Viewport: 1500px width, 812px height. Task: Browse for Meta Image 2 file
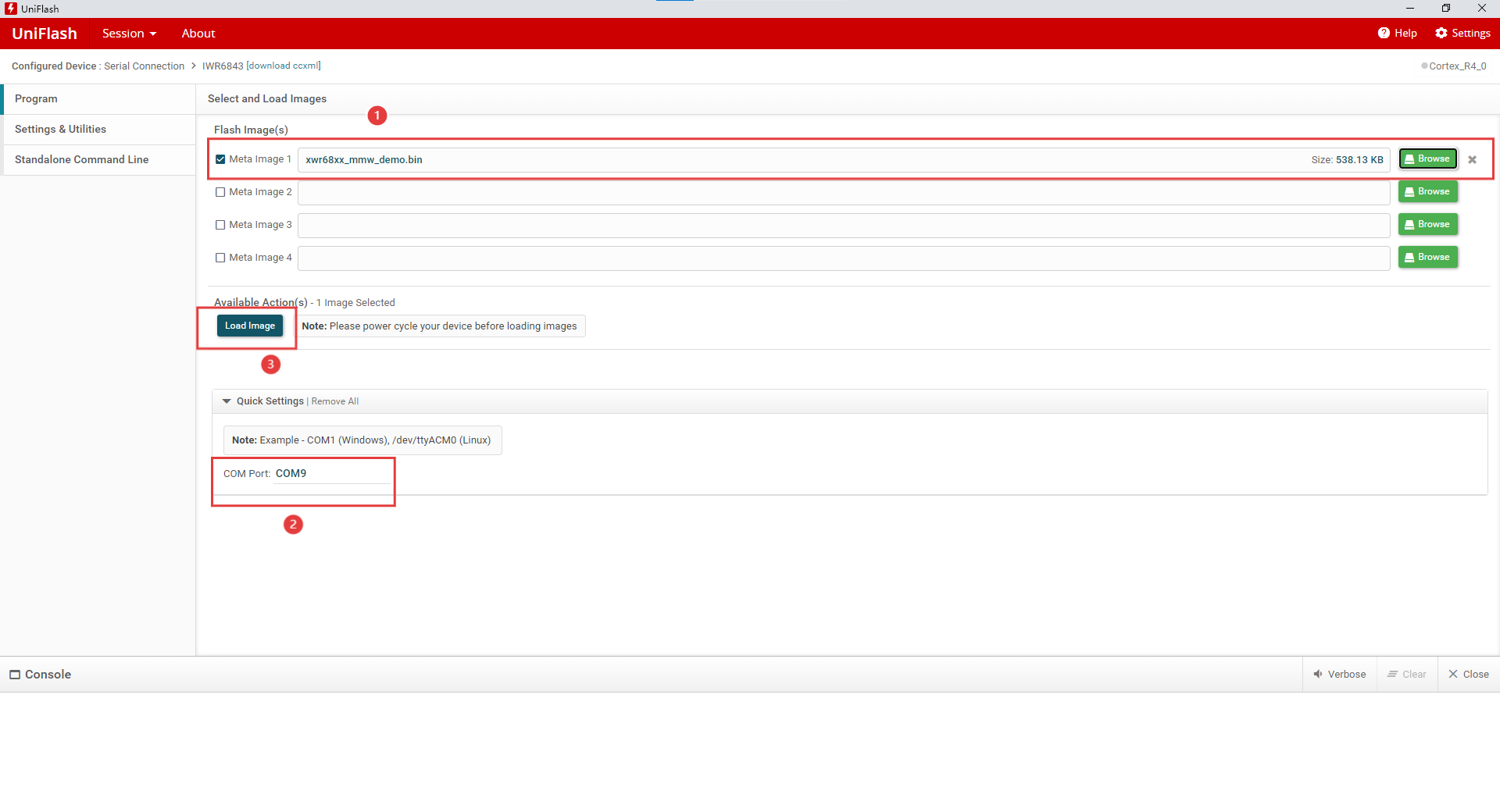tap(1428, 192)
